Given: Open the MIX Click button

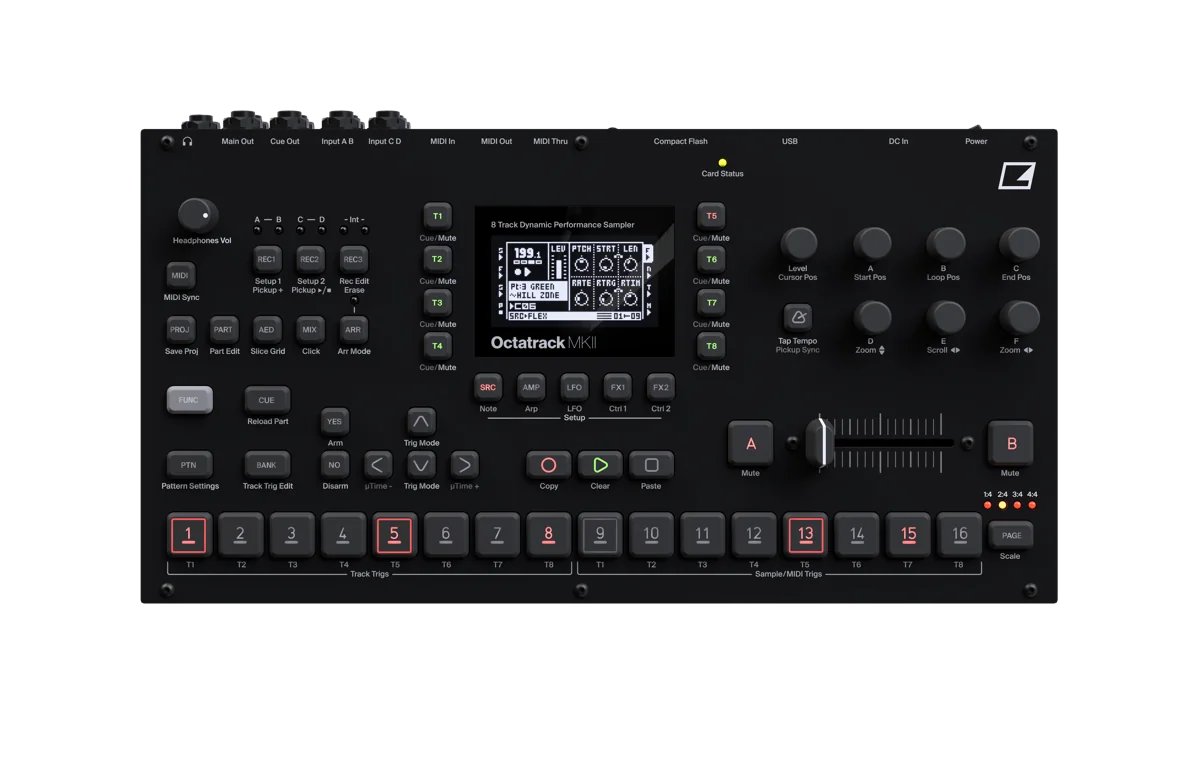Looking at the screenshot, I should [x=310, y=330].
